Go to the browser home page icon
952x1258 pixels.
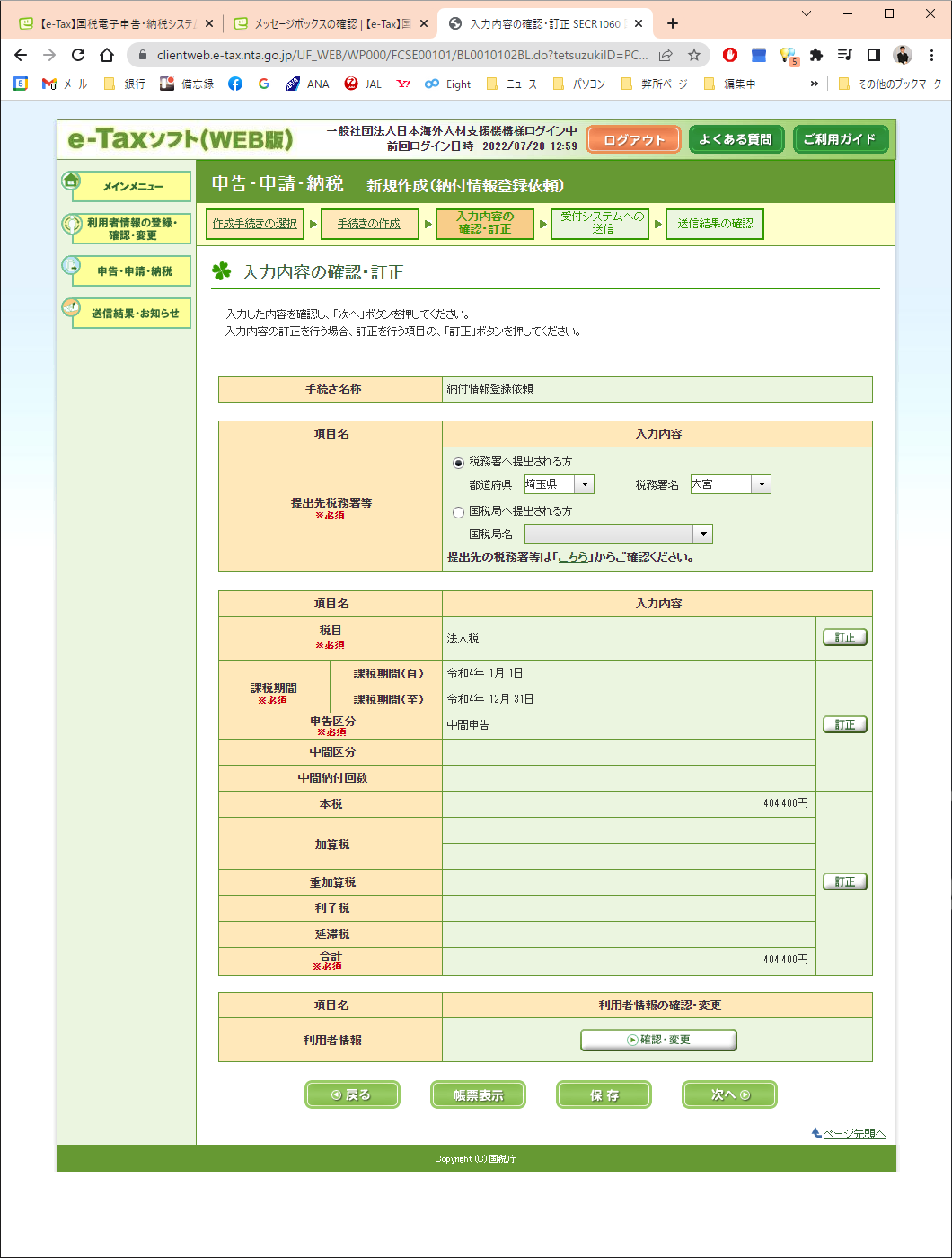pyautogui.click(x=107, y=55)
